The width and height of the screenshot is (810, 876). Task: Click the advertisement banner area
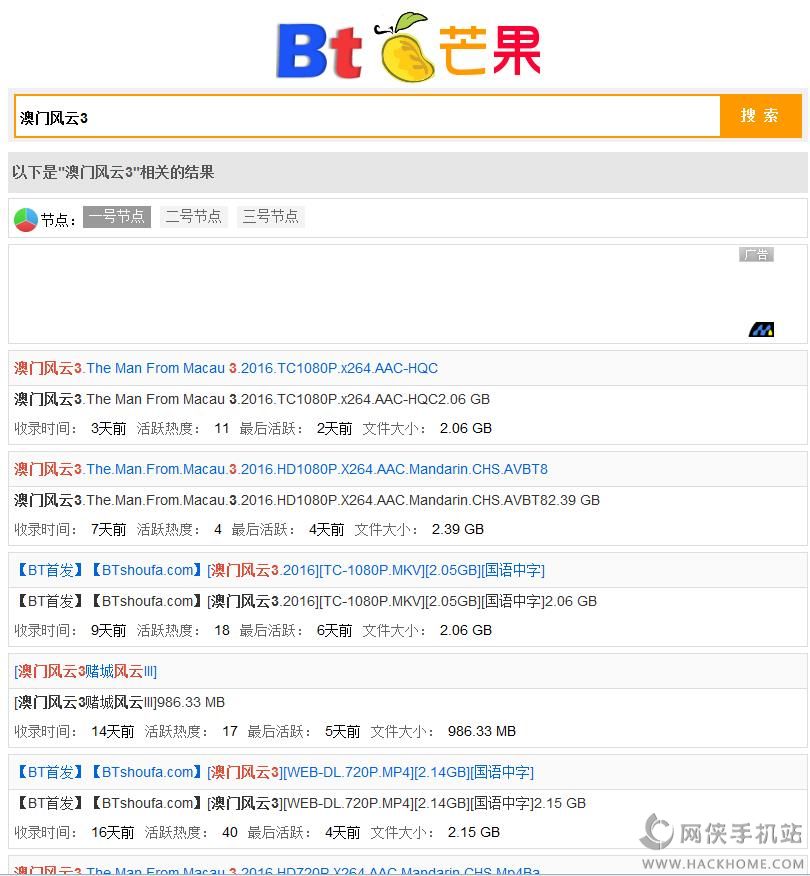(x=408, y=294)
